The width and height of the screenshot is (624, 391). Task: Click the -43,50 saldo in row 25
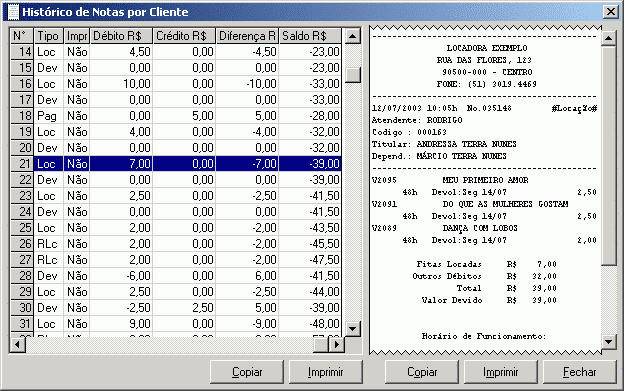[x=310, y=228]
